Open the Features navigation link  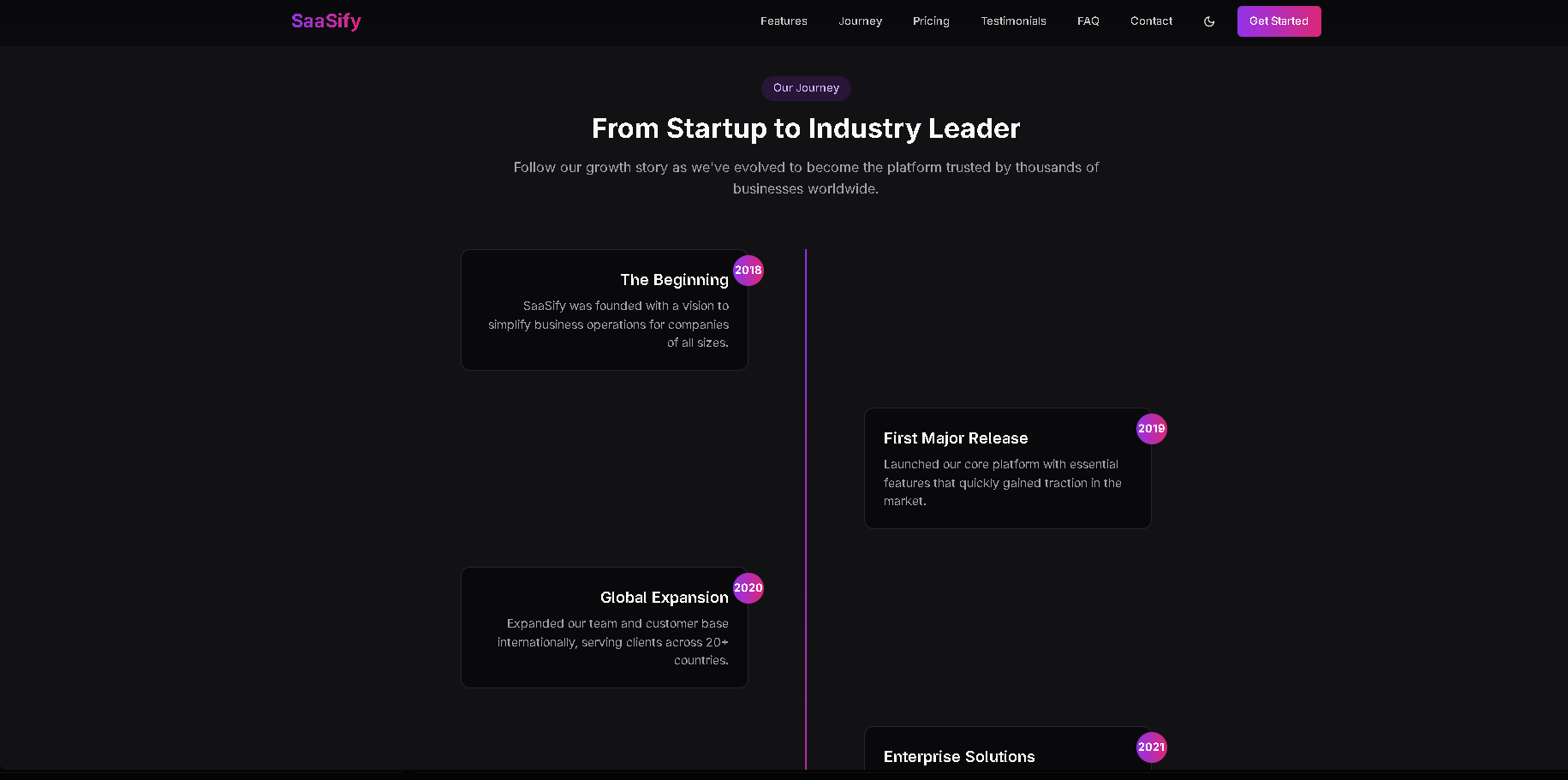[783, 21]
